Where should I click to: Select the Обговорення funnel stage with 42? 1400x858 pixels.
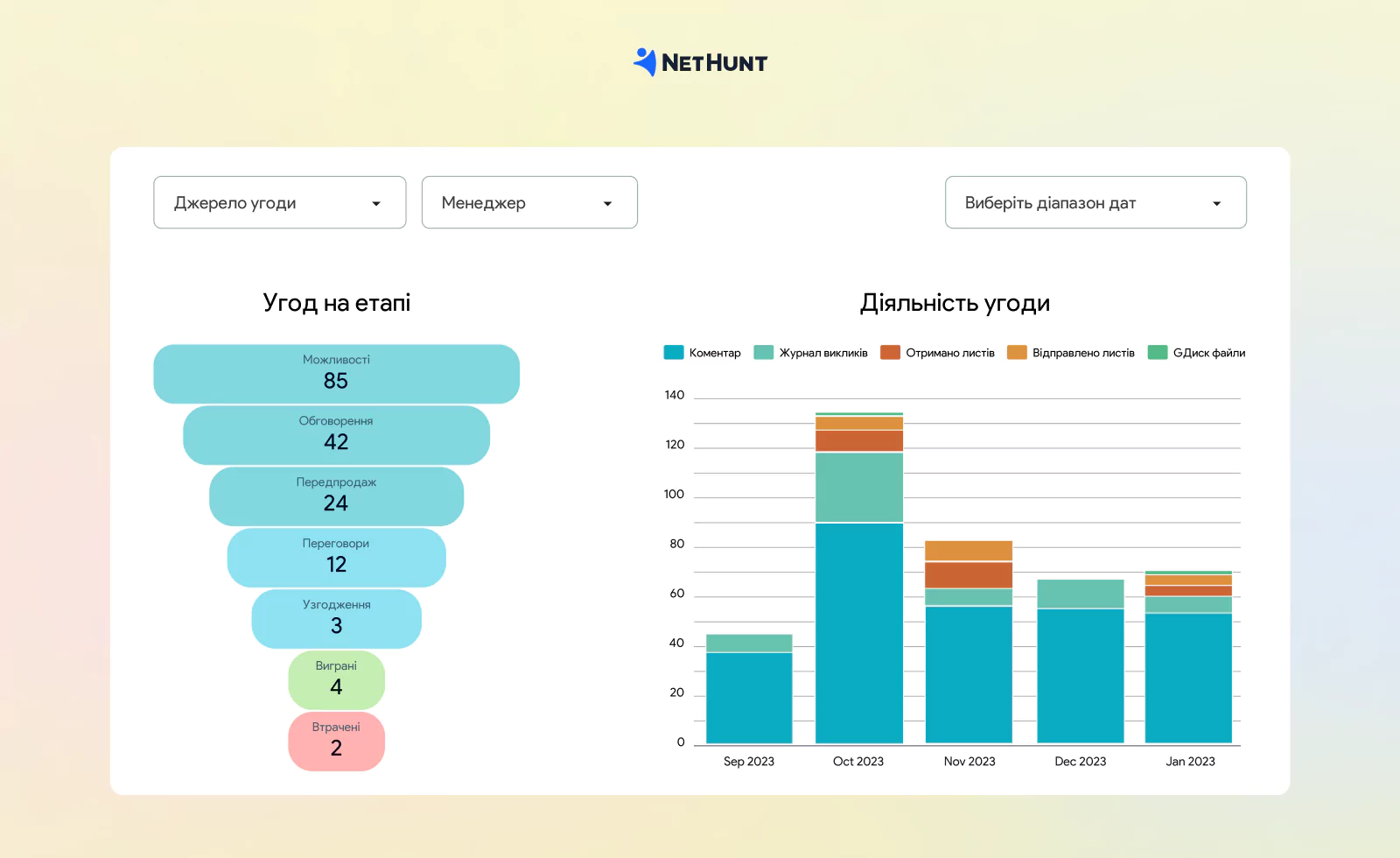[336, 435]
